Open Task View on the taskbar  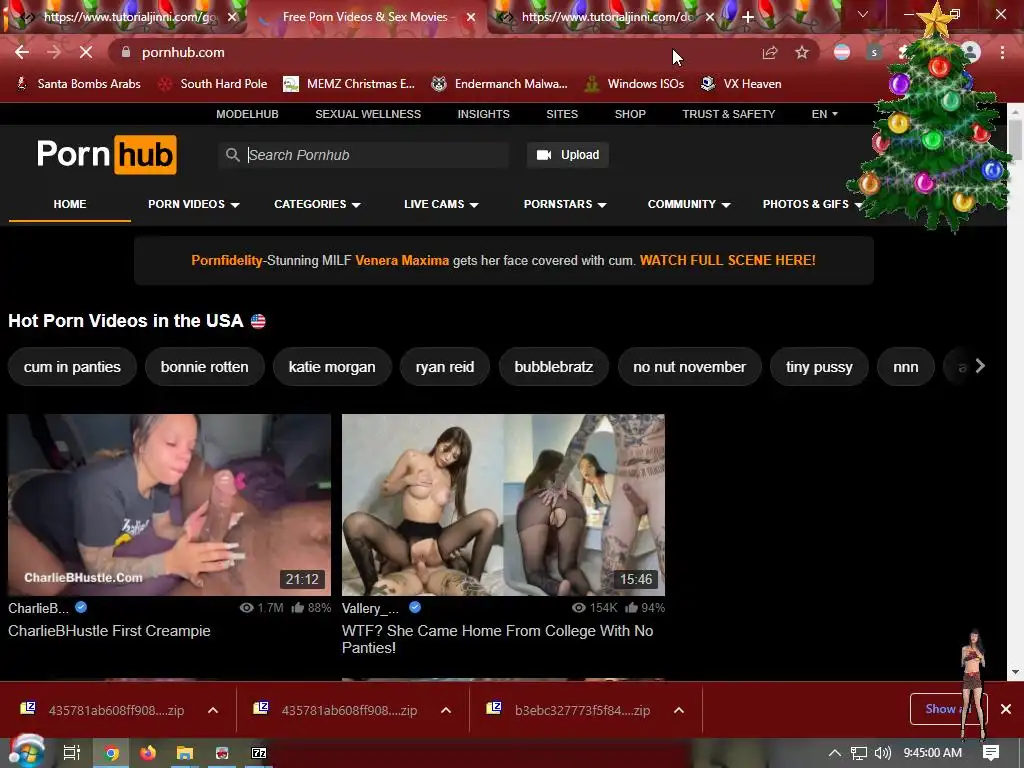[x=71, y=753]
